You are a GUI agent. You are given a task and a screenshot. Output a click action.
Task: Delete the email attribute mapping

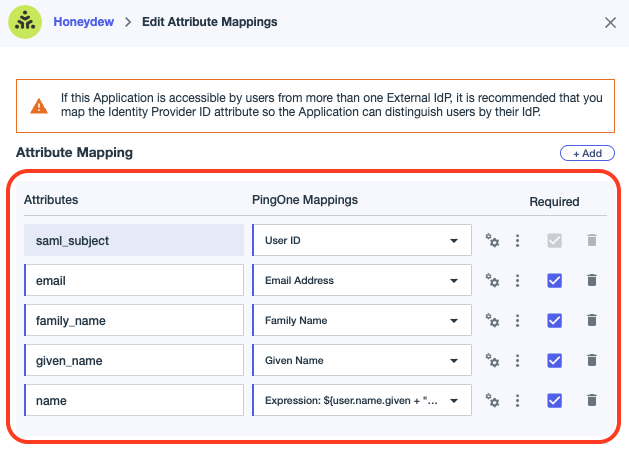pos(592,280)
